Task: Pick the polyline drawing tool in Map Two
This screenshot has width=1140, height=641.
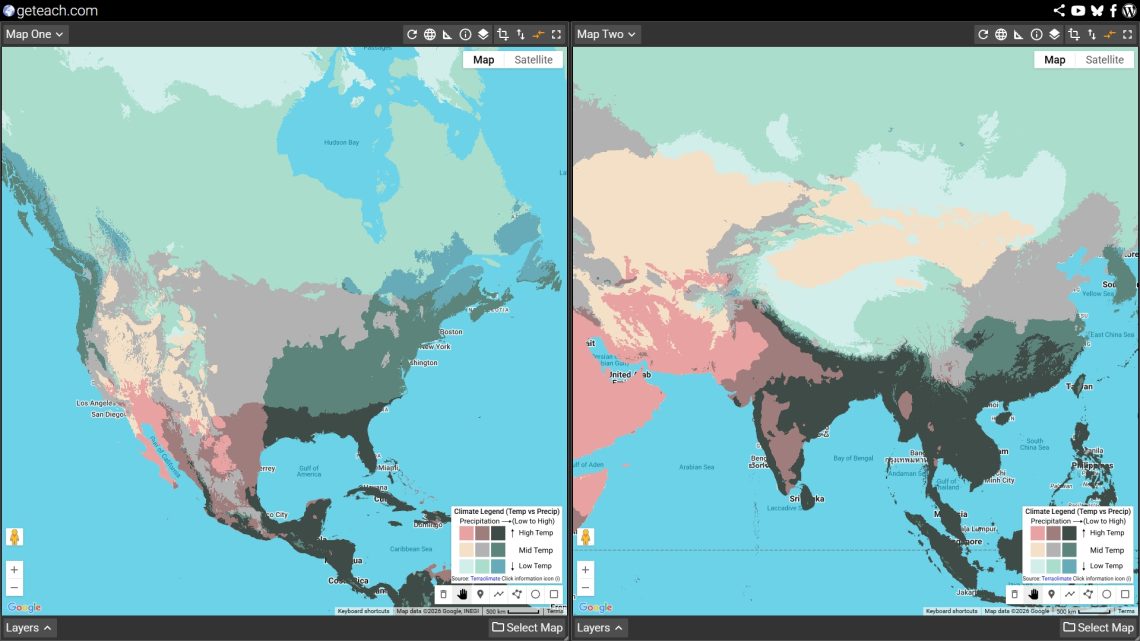Action: tap(1069, 594)
